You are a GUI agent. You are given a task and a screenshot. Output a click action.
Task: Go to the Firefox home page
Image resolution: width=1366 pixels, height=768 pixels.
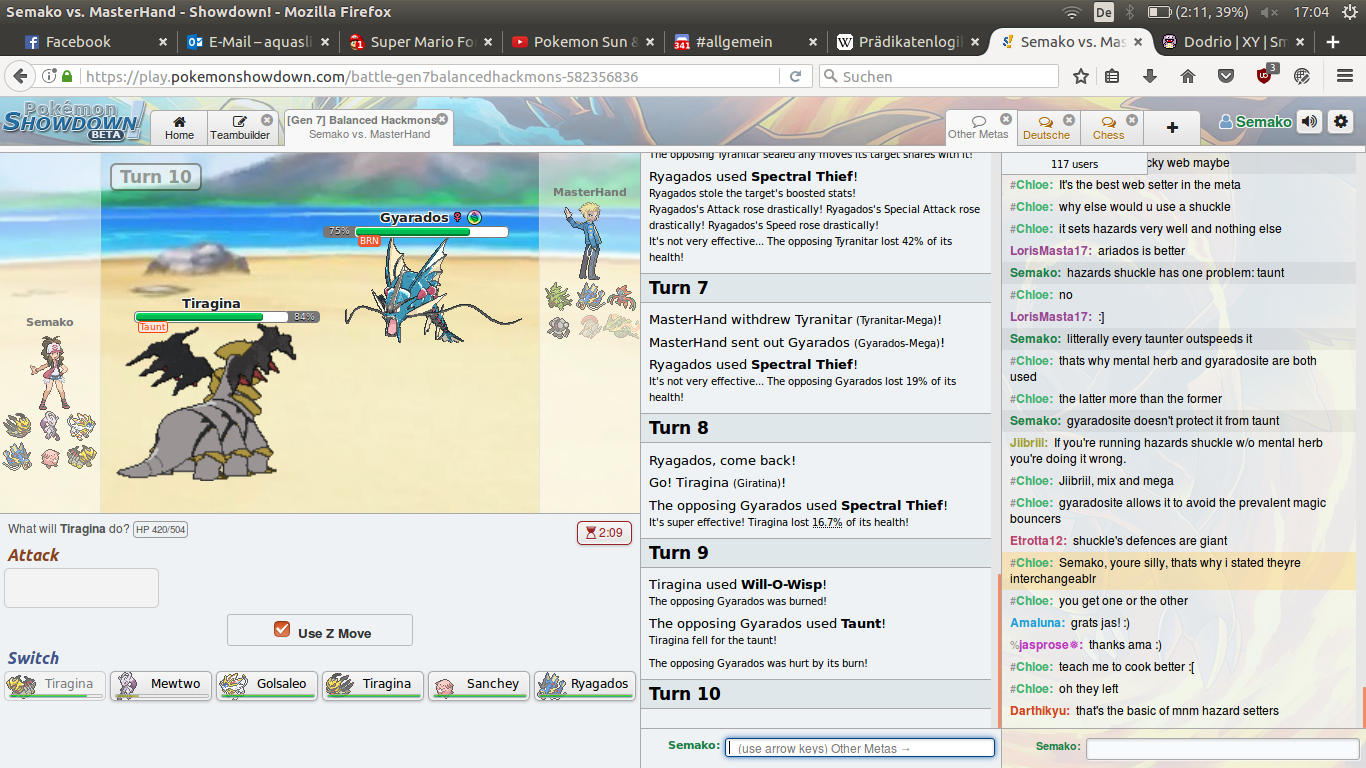click(1188, 77)
